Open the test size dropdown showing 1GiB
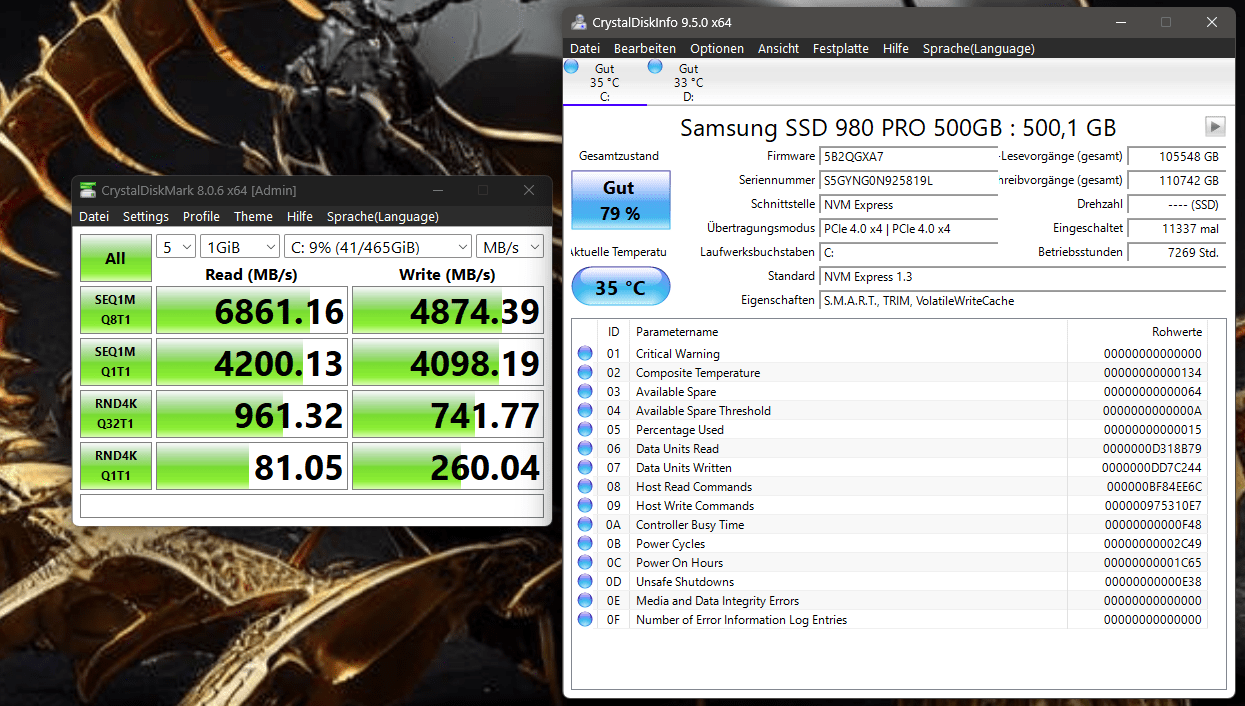Viewport: 1245px width, 706px height. pos(240,247)
